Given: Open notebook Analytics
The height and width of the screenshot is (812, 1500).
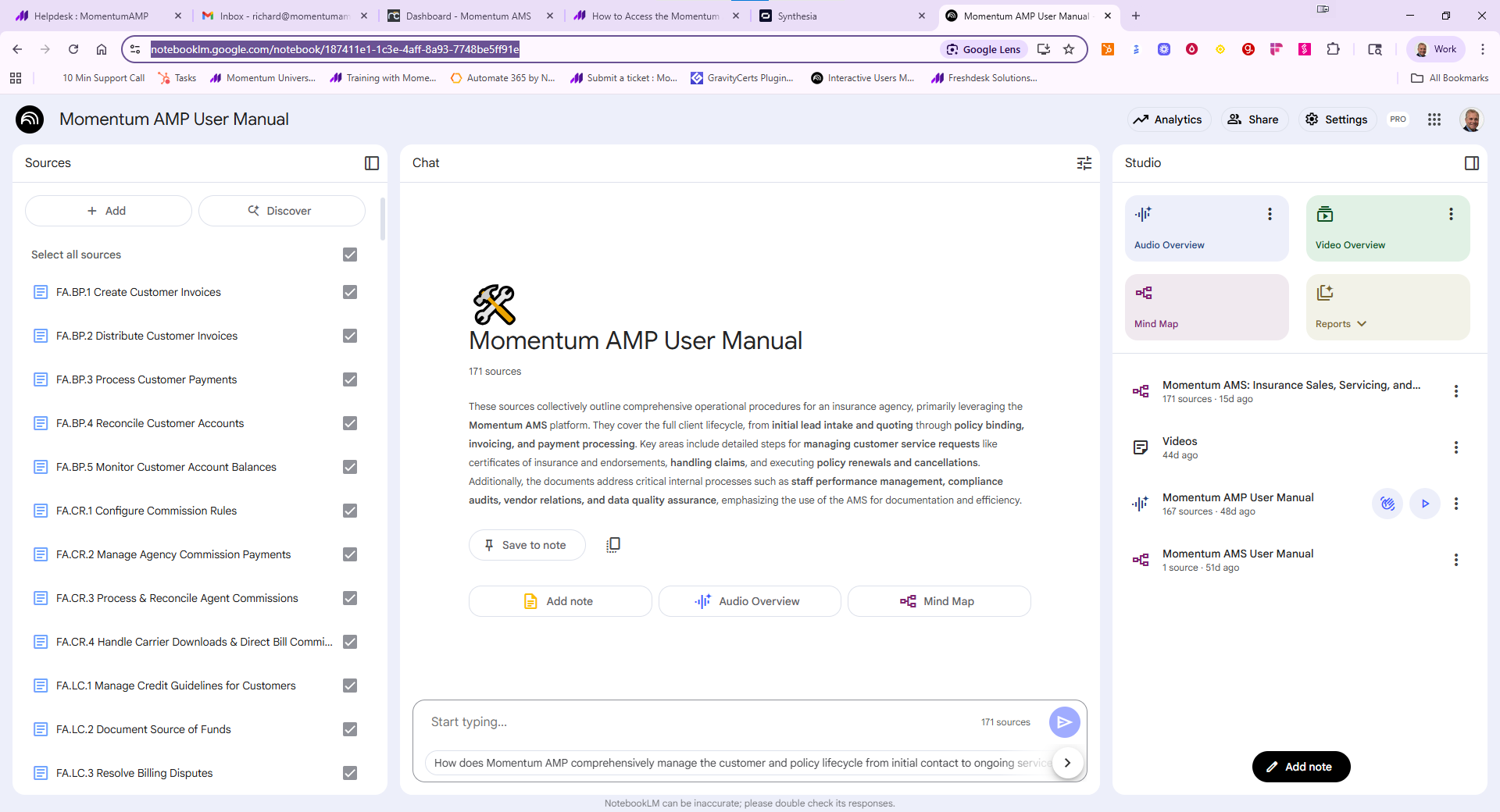Looking at the screenshot, I should pos(1169,119).
